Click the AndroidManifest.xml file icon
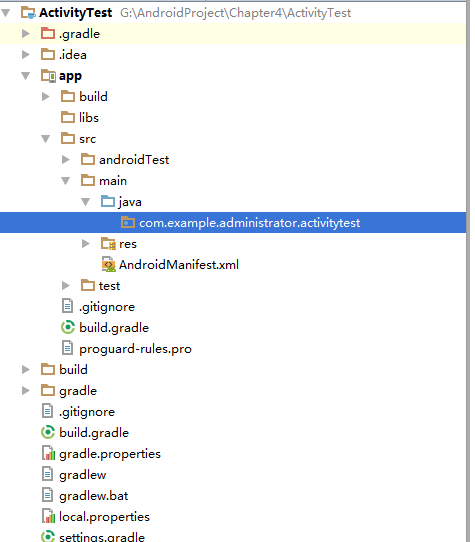Image resolution: width=475 pixels, height=542 pixels. pos(108,264)
